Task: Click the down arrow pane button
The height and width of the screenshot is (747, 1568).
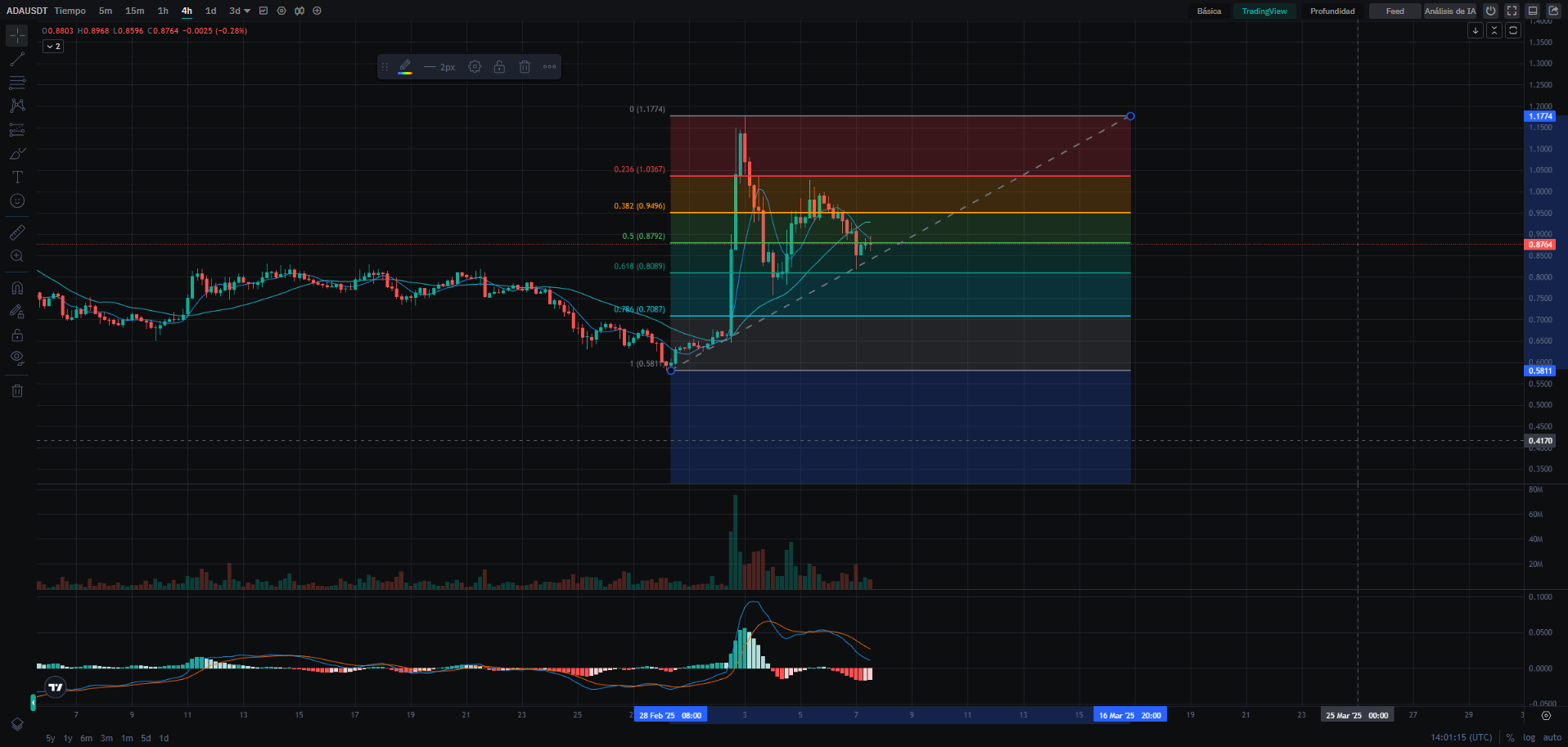Action: click(x=1476, y=30)
